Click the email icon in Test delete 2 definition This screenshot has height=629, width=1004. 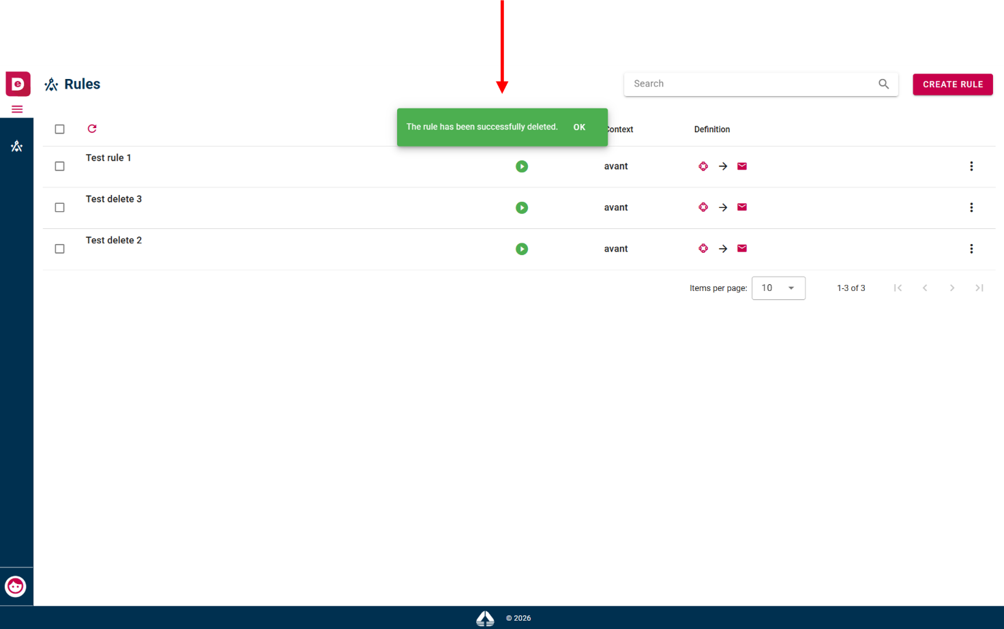point(742,248)
